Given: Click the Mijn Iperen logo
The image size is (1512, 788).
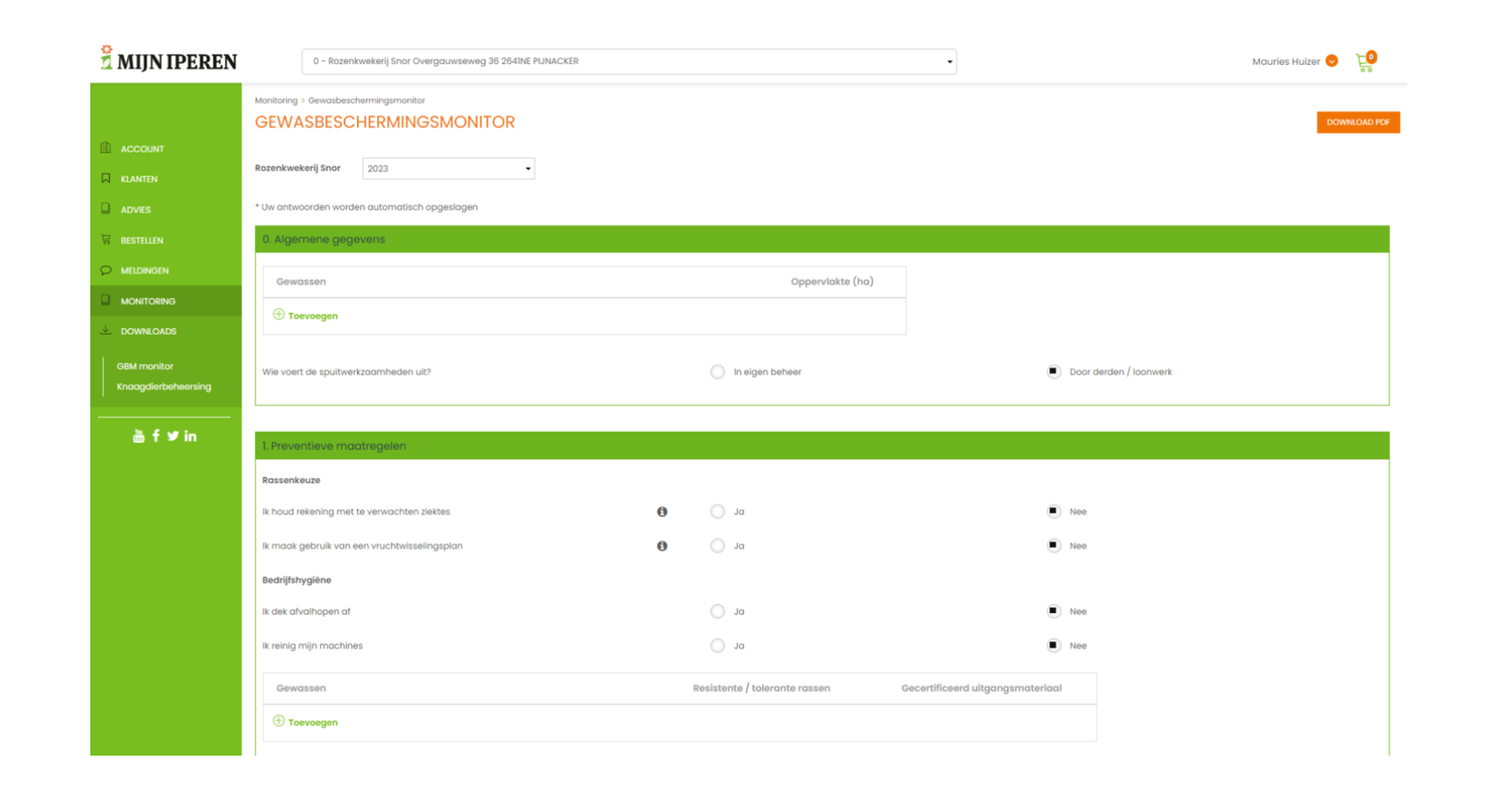Looking at the screenshot, I should [169, 60].
